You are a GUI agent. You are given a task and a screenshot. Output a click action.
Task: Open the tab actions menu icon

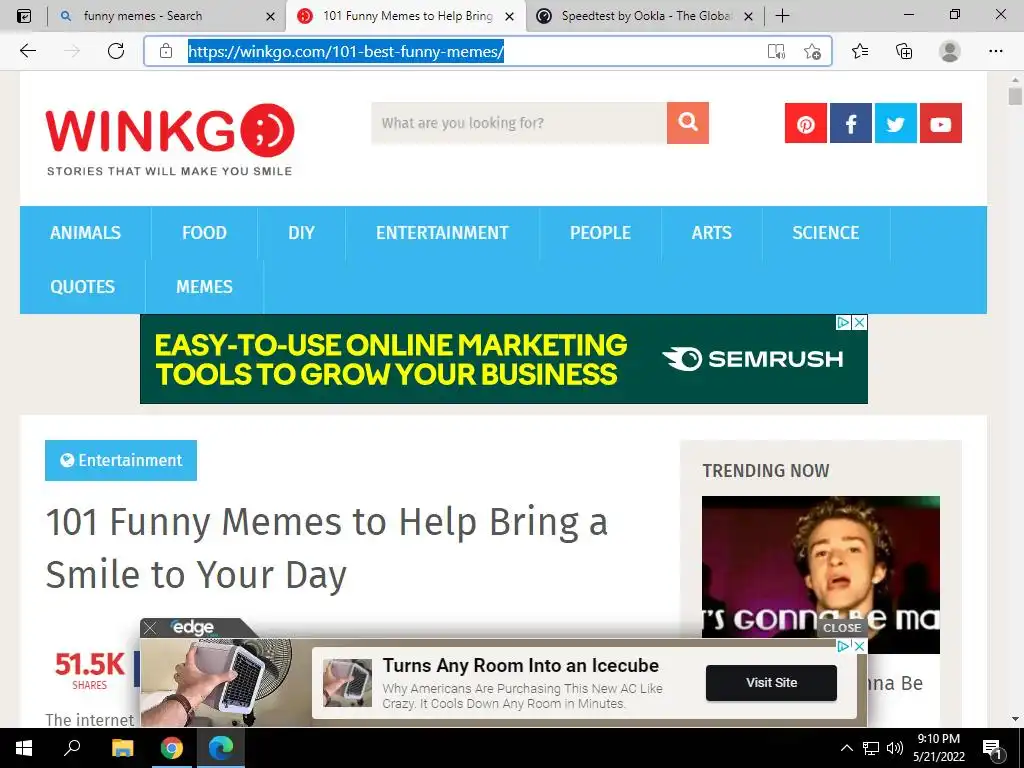coord(24,16)
